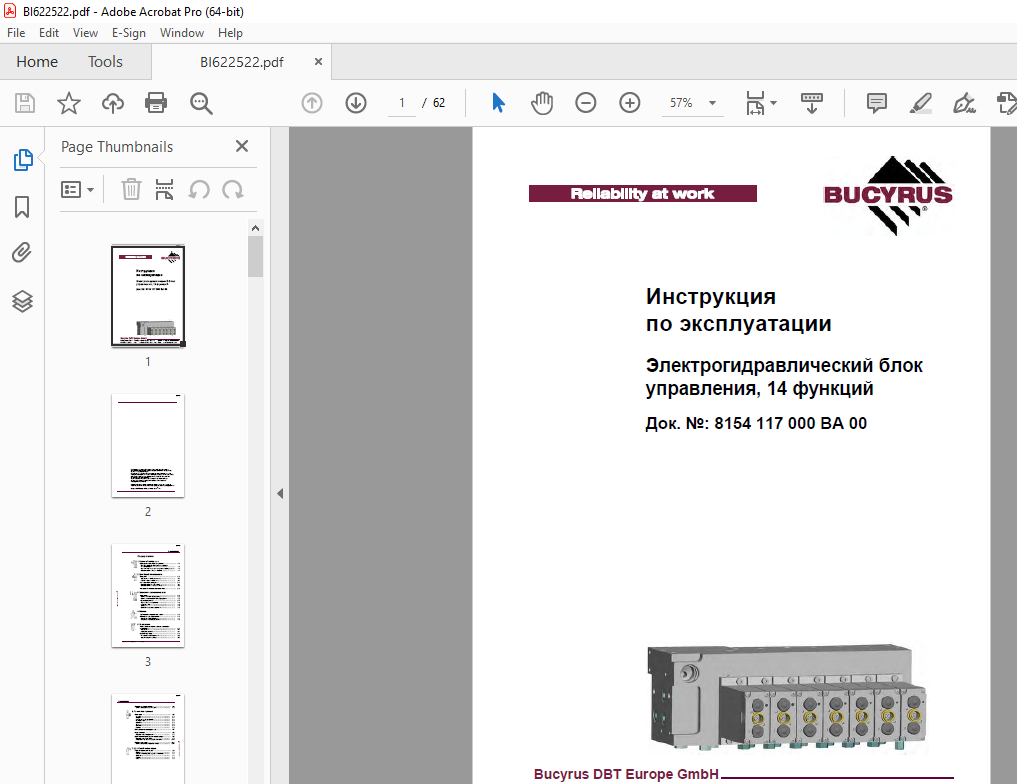The image size is (1017, 784).
Task: Click the print pages thumbnail icon
Action: tap(165, 189)
